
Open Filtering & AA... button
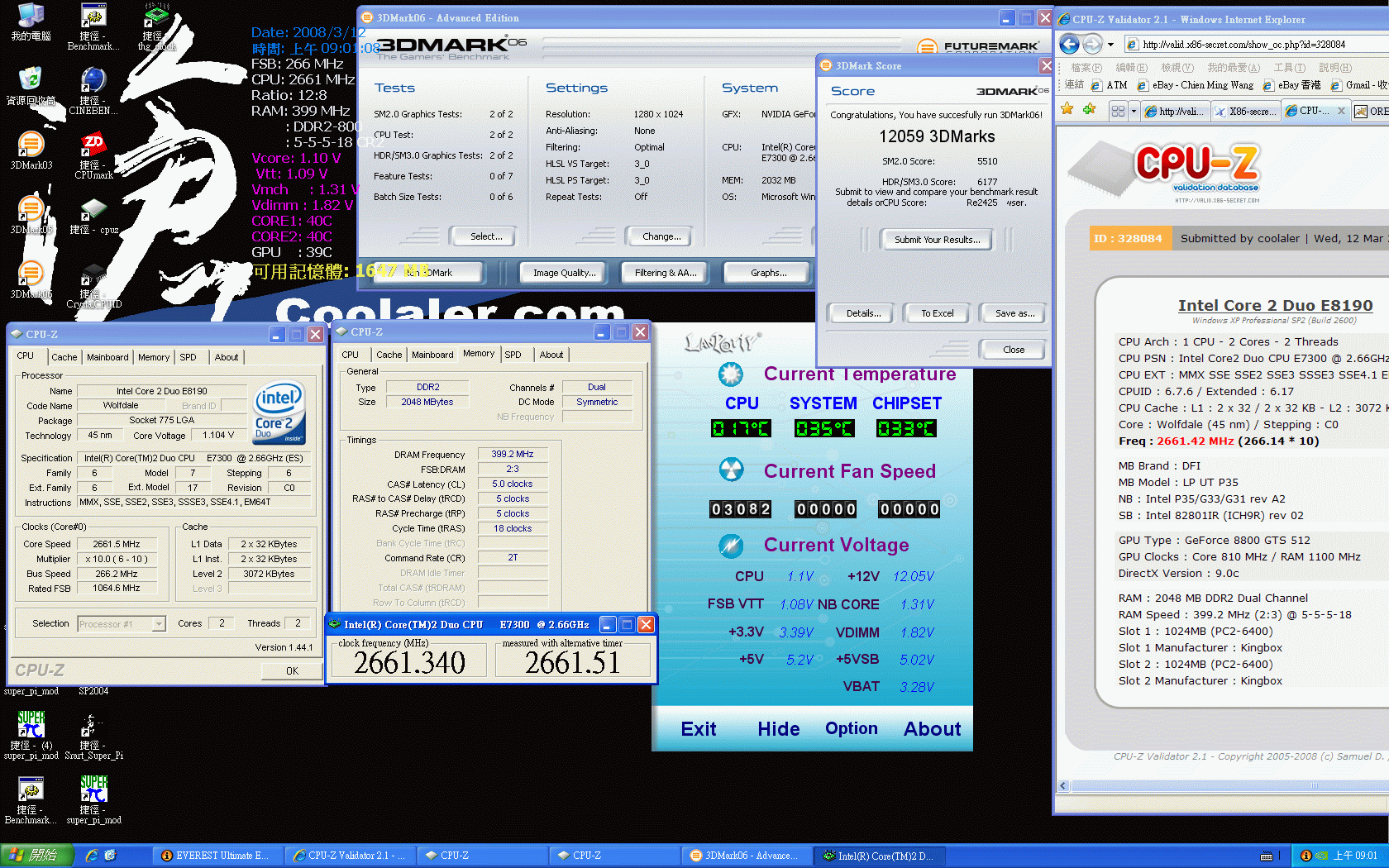[666, 273]
